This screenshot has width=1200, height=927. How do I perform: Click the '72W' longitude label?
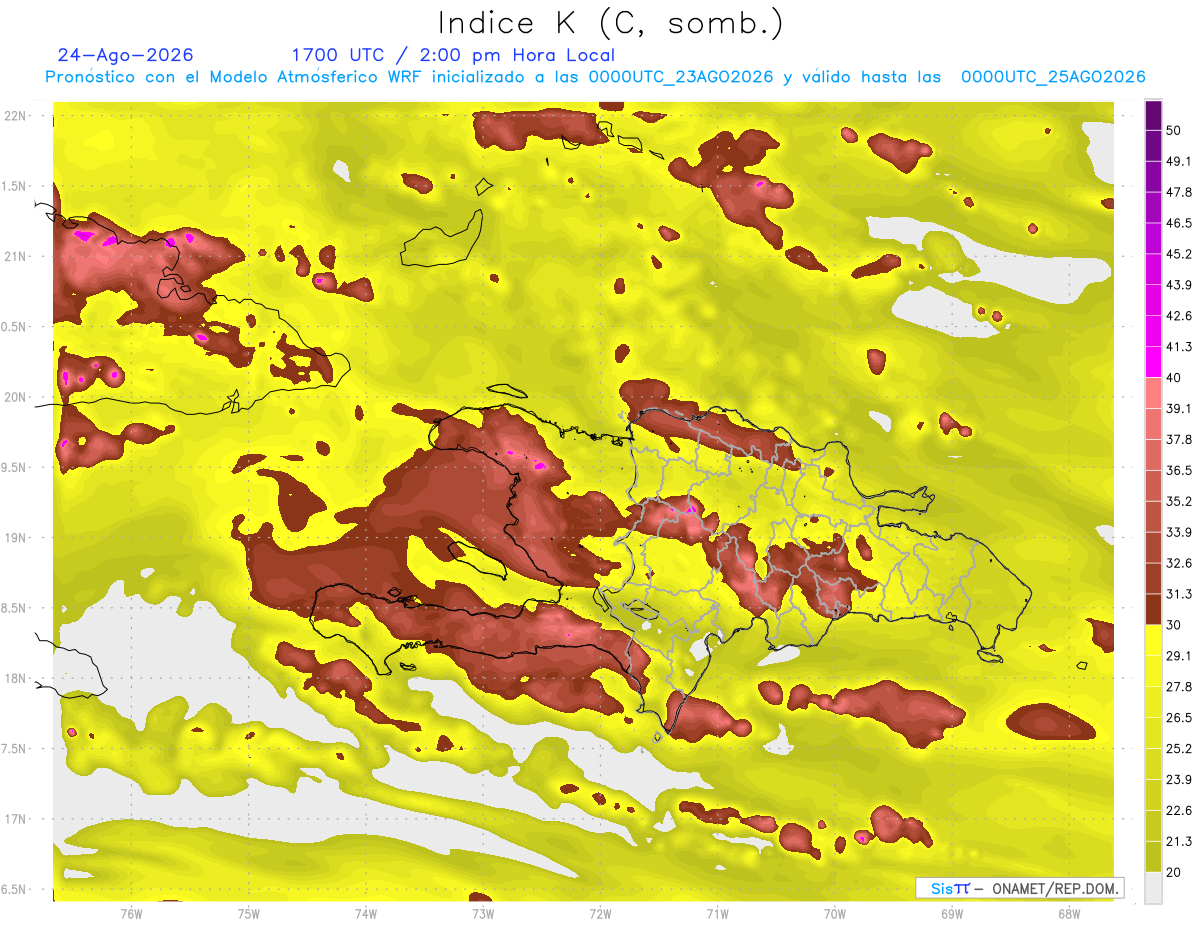point(600,913)
